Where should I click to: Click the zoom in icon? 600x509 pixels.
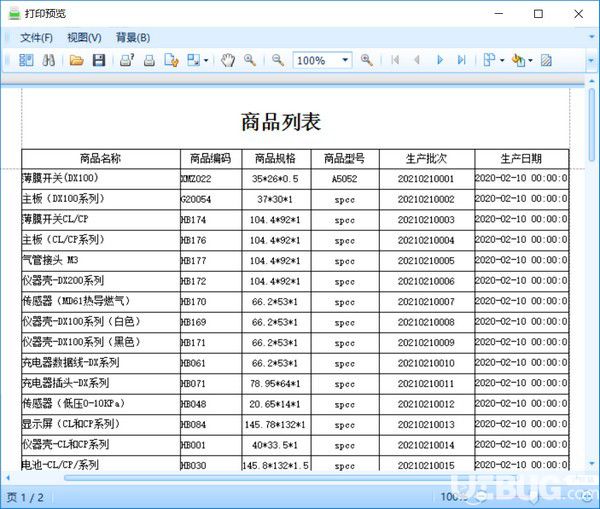click(x=367, y=60)
